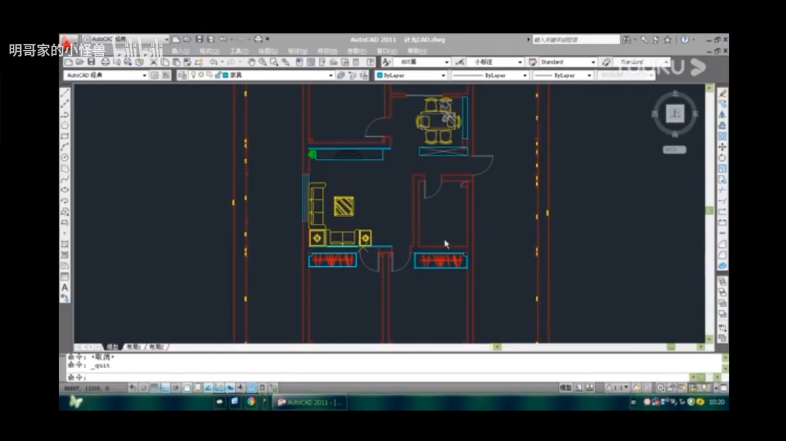Toggle the model space button in status bar
The image size is (786, 441).
point(566,387)
